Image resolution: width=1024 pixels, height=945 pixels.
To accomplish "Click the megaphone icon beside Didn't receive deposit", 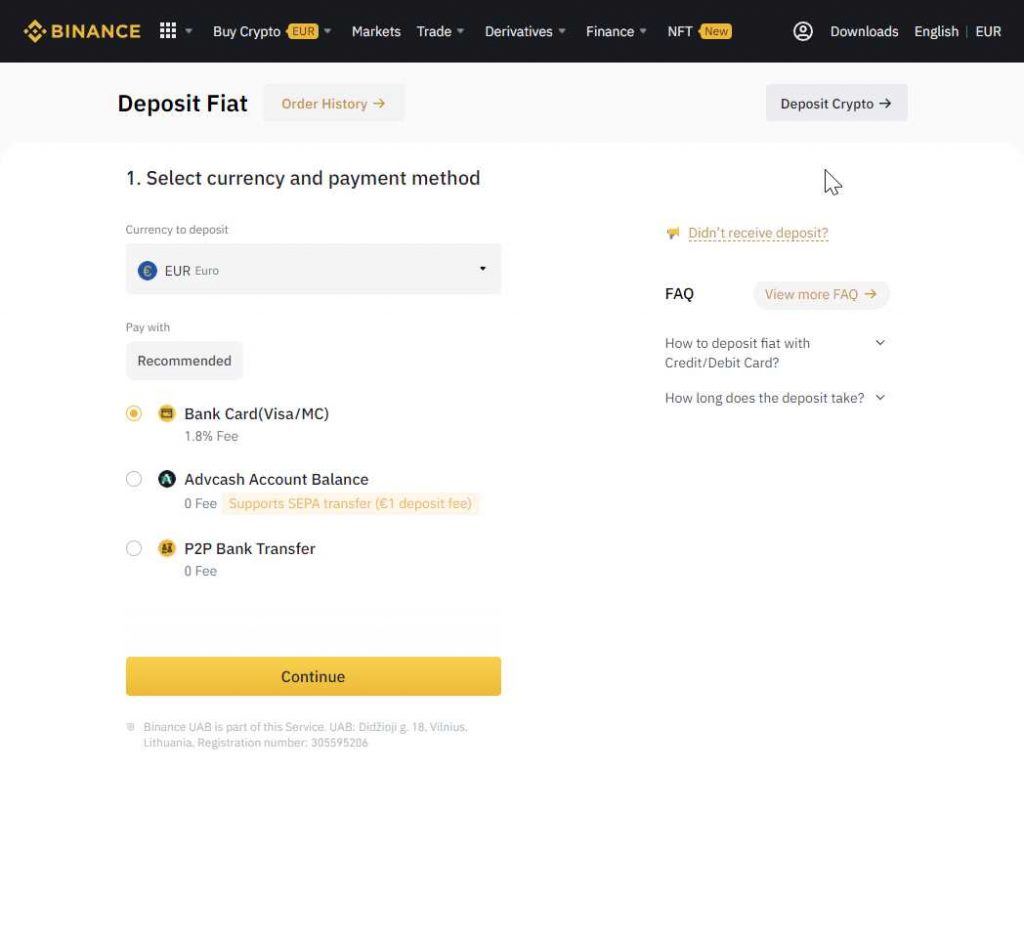I will 673,233.
